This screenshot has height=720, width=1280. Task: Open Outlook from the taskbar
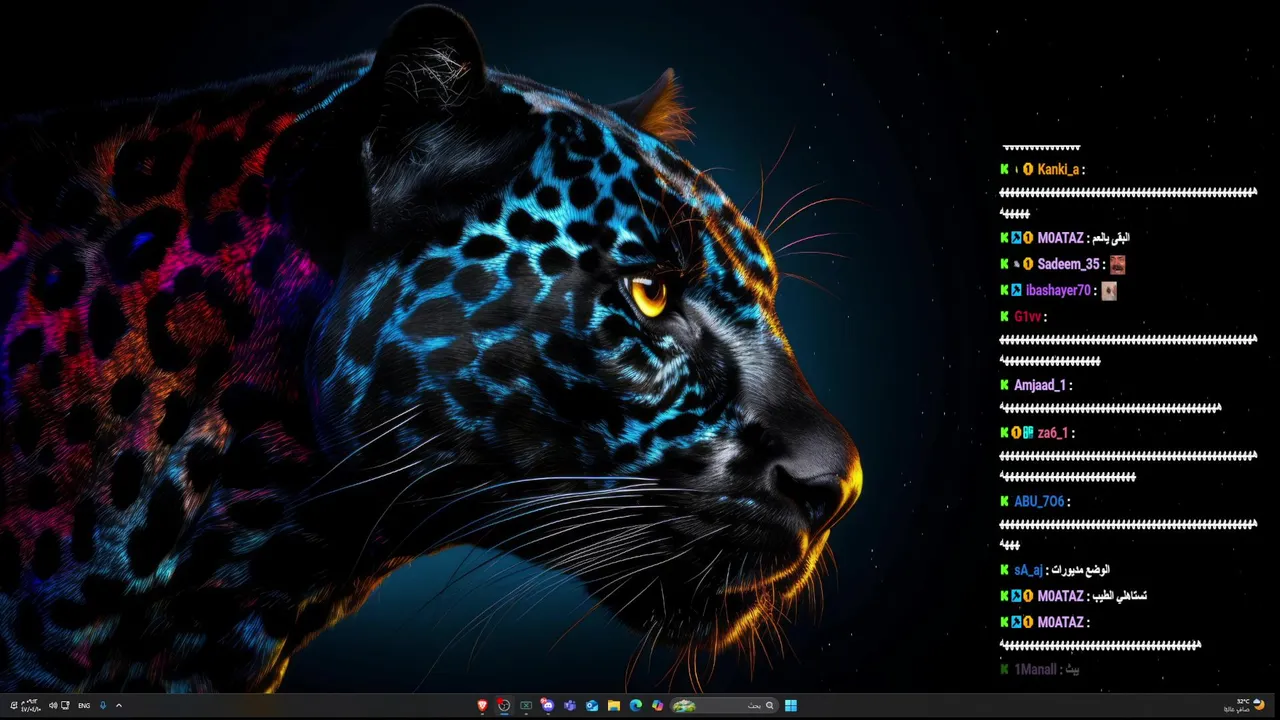click(592, 706)
